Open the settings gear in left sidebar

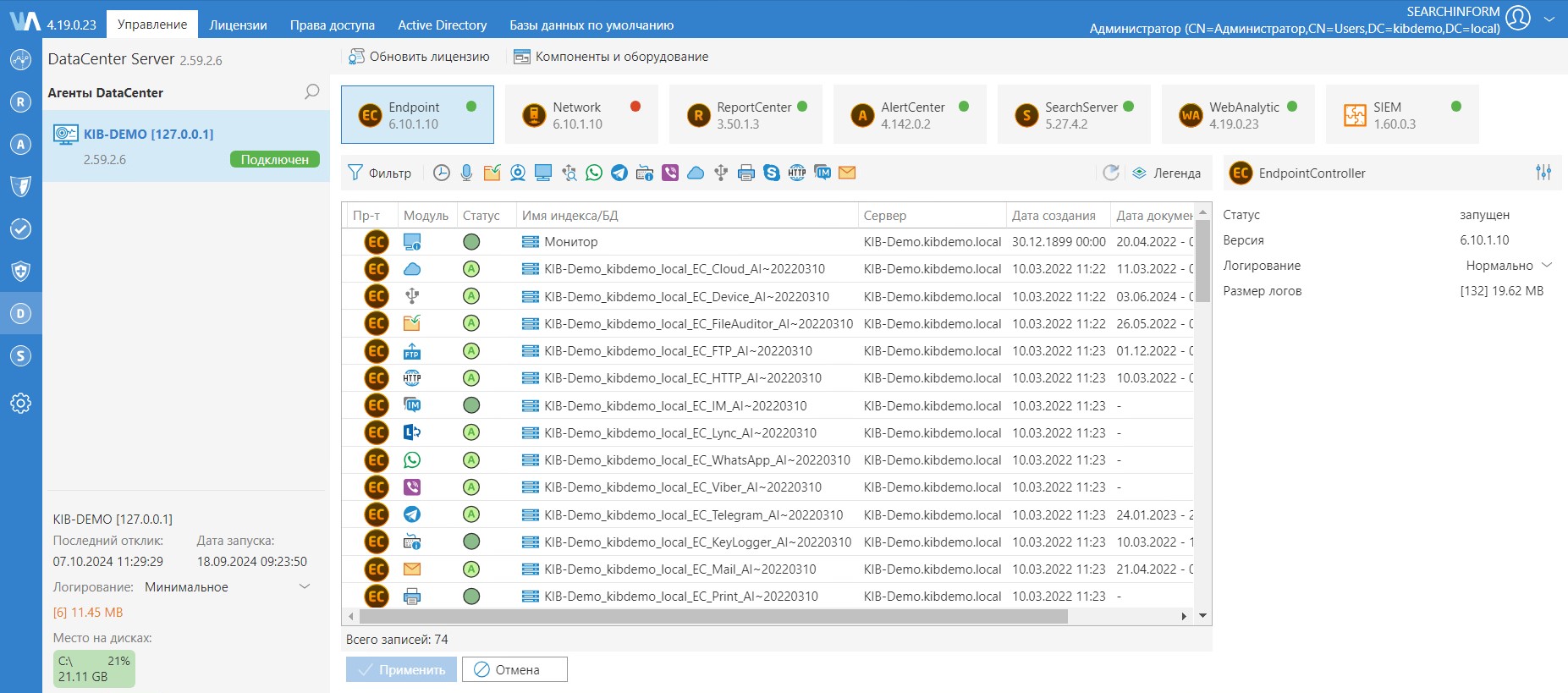(x=20, y=403)
